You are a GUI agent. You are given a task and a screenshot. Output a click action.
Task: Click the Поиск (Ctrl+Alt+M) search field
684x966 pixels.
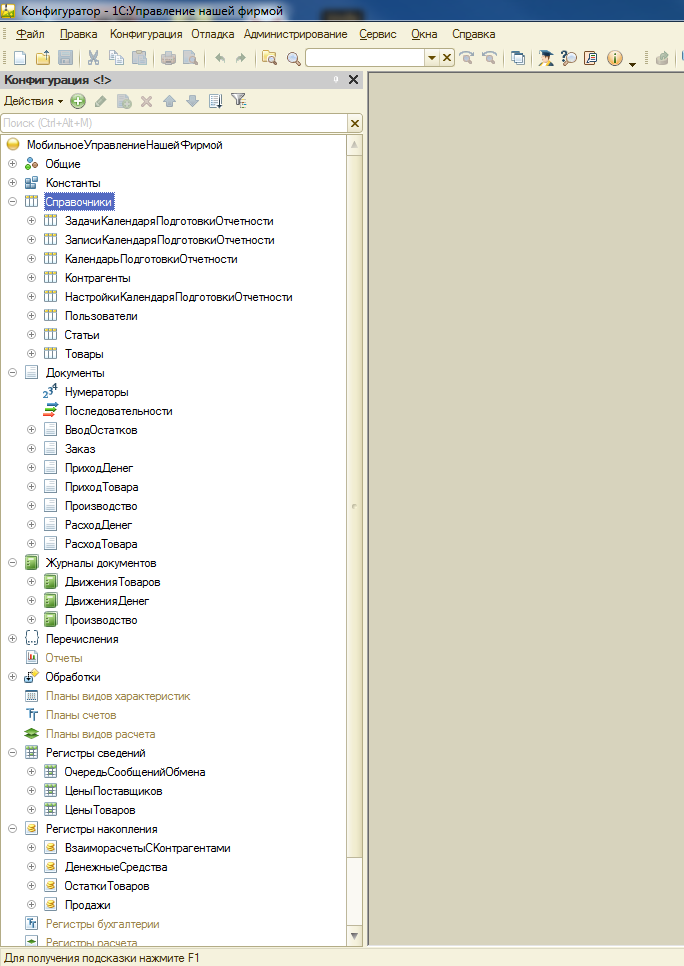174,123
